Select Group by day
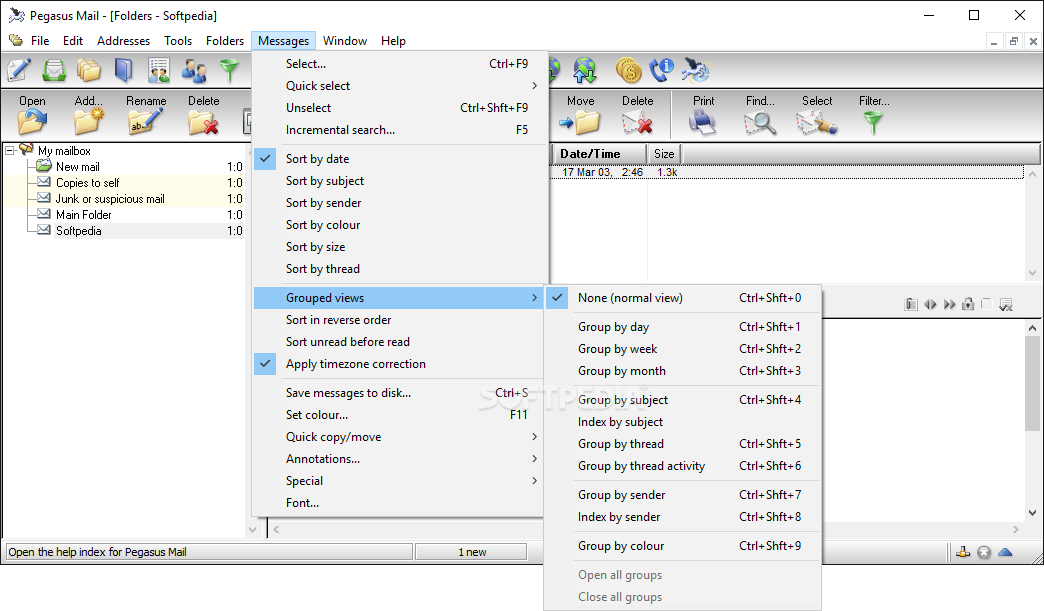Viewport: 1044px width, 611px height. point(683,326)
